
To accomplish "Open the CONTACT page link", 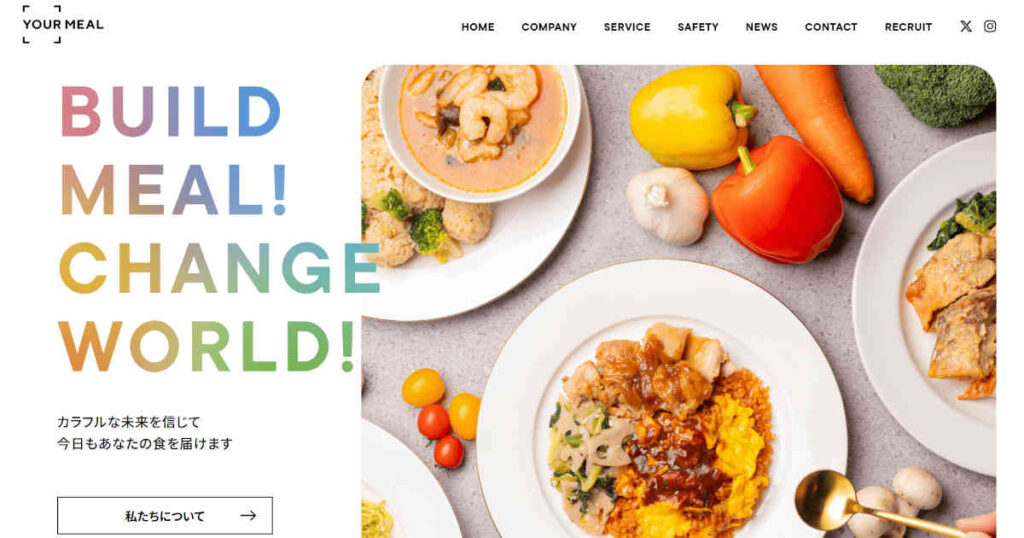I will click(831, 27).
